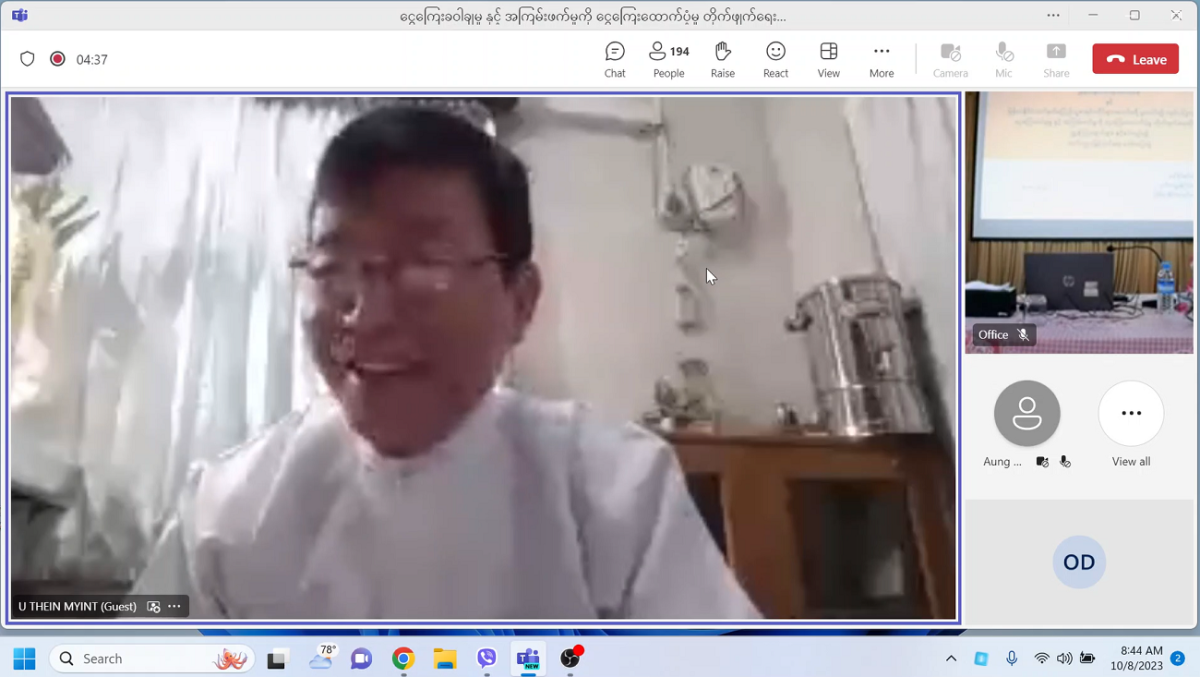
Task: Leave the meeting
Action: (x=1135, y=59)
